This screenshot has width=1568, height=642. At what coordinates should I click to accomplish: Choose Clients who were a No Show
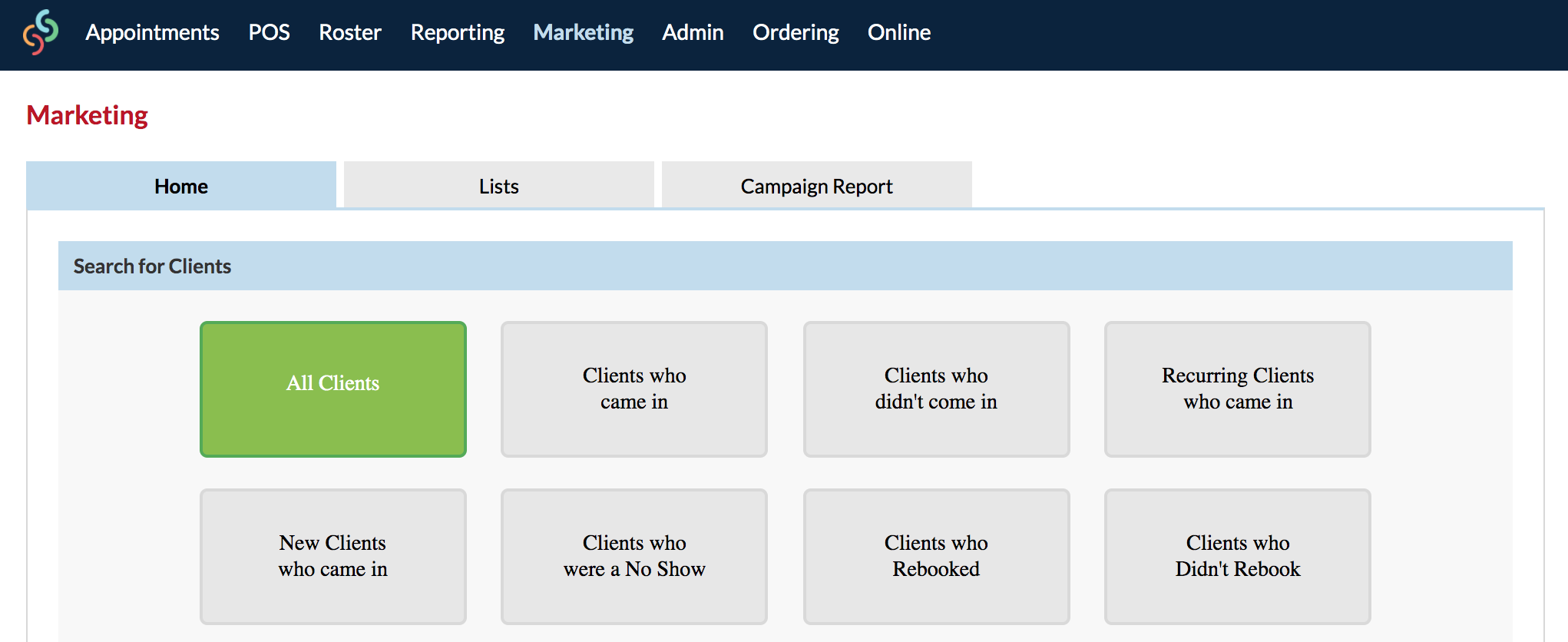[634, 557]
